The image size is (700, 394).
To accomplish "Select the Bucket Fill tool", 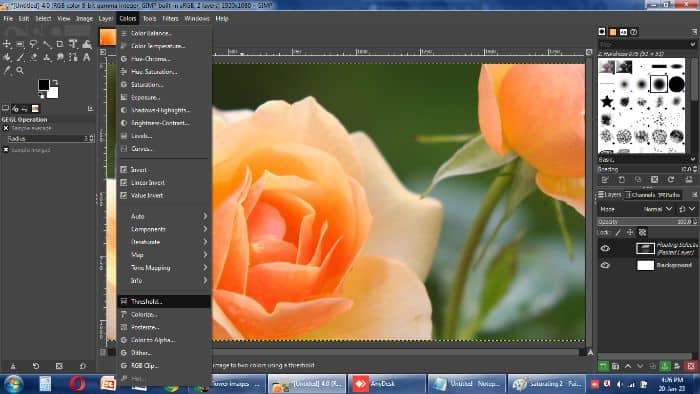I will click(7, 58).
